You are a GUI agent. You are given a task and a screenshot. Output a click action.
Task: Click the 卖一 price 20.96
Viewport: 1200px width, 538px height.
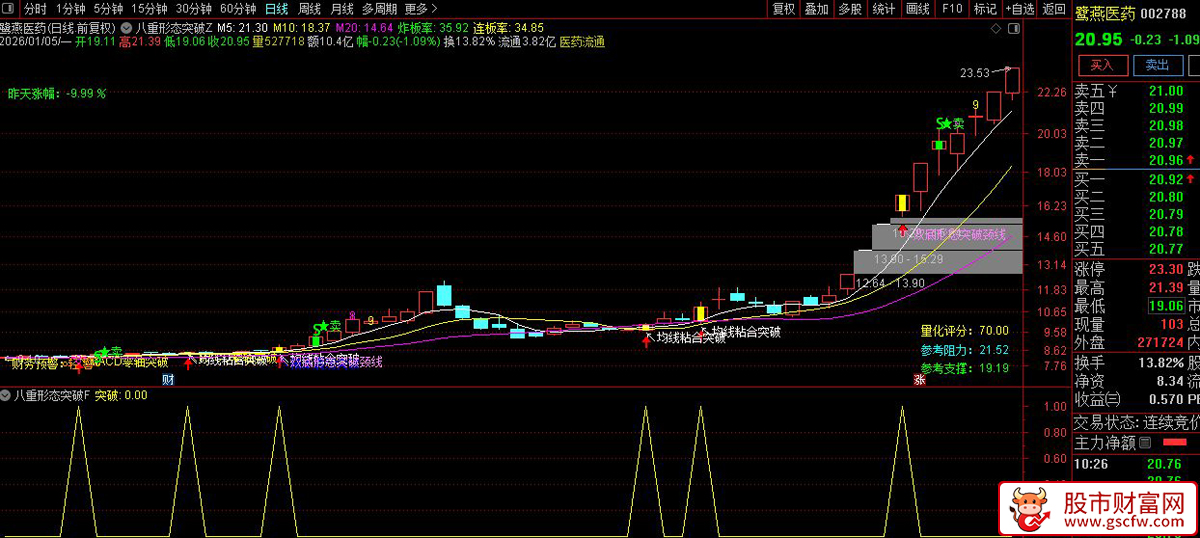1166,160
